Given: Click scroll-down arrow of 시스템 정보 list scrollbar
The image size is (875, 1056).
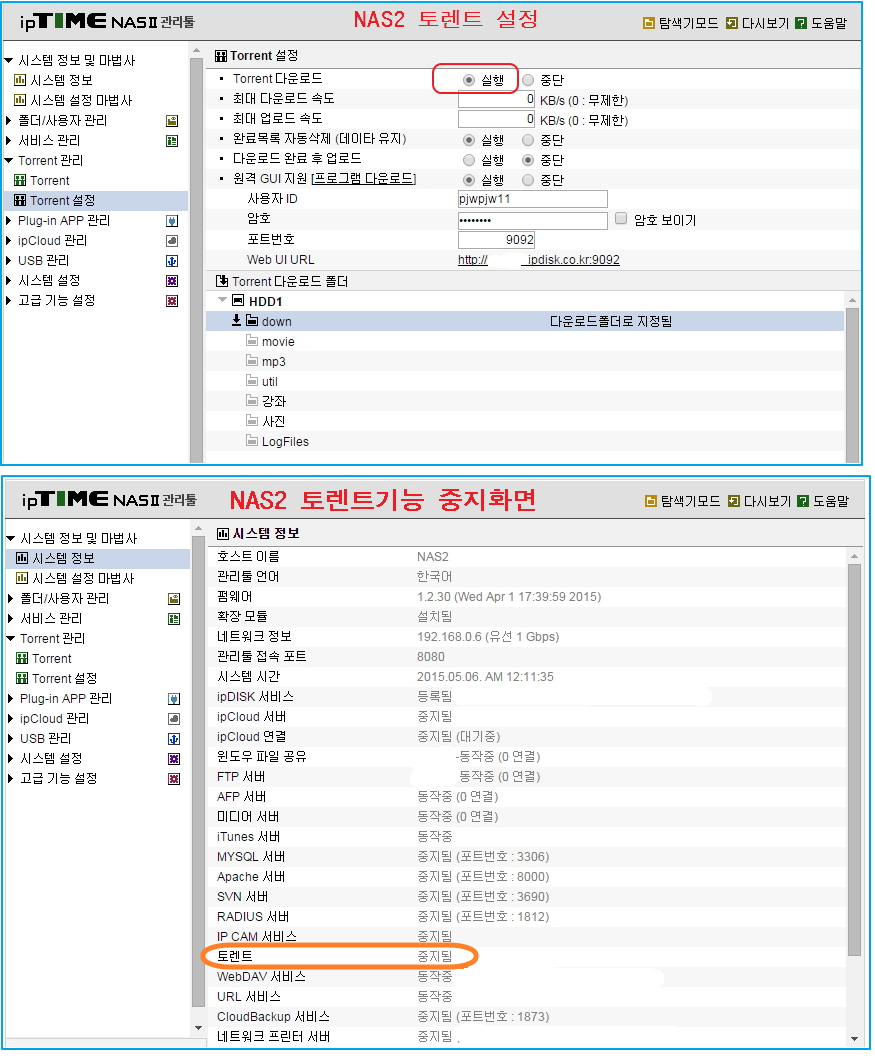Looking at the screenshot, I should [854, 1038].
